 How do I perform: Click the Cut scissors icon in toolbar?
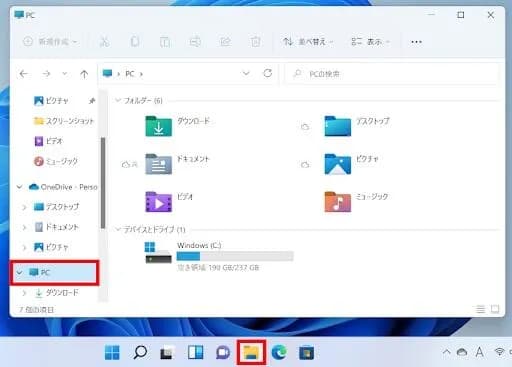(104, 42)
